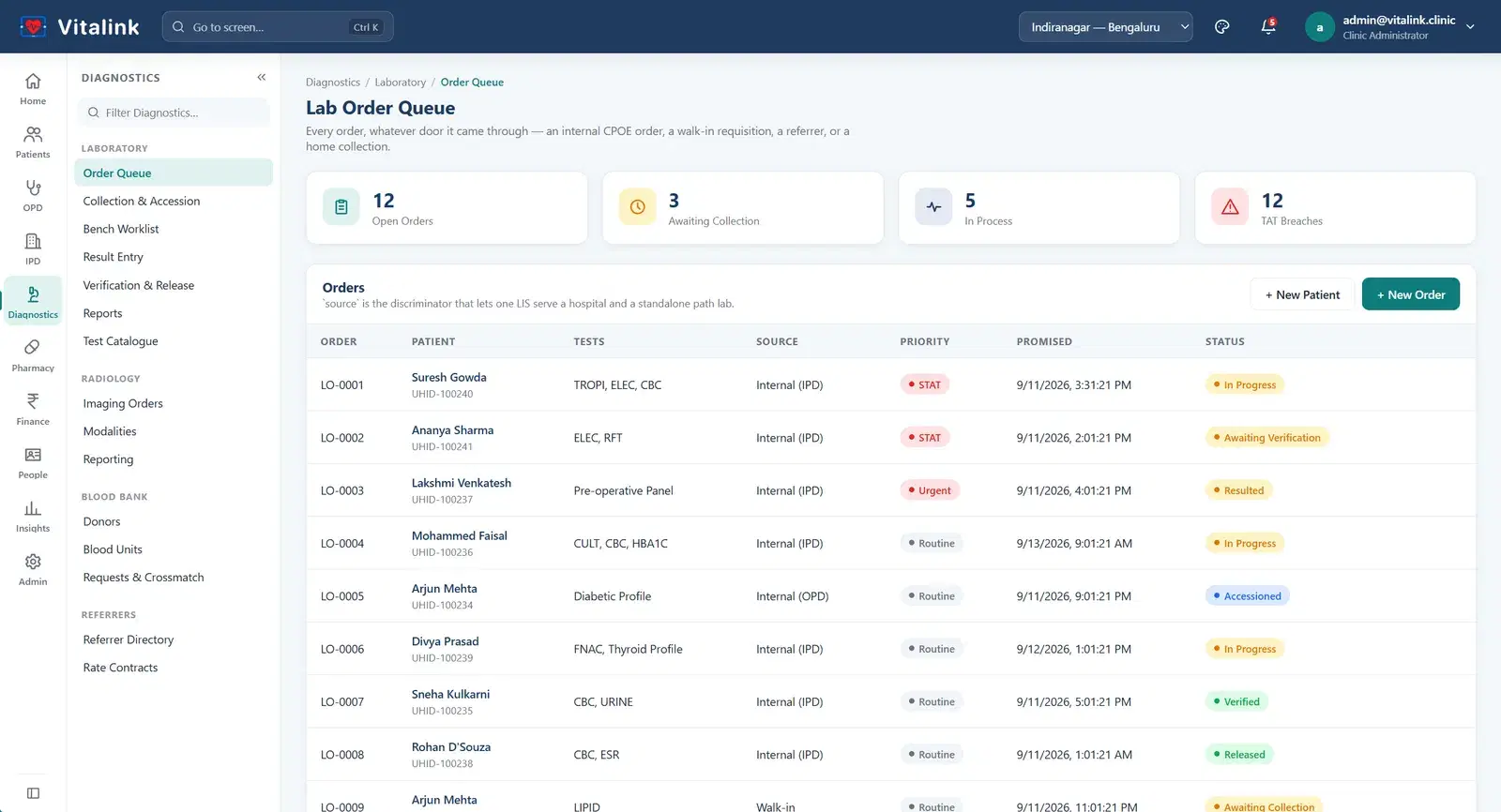1501x812 pixels.
Task: Click the Diagnostics breadcrumb link
Action: coord(333,83)
